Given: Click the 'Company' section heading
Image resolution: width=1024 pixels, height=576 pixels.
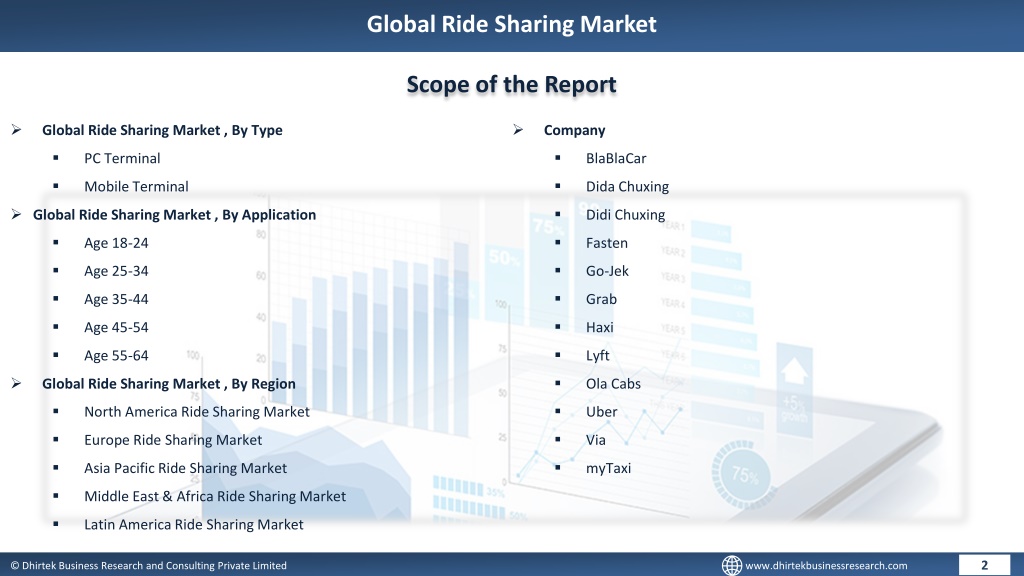Looking at the screenshot, I should (x=575, y=130).
